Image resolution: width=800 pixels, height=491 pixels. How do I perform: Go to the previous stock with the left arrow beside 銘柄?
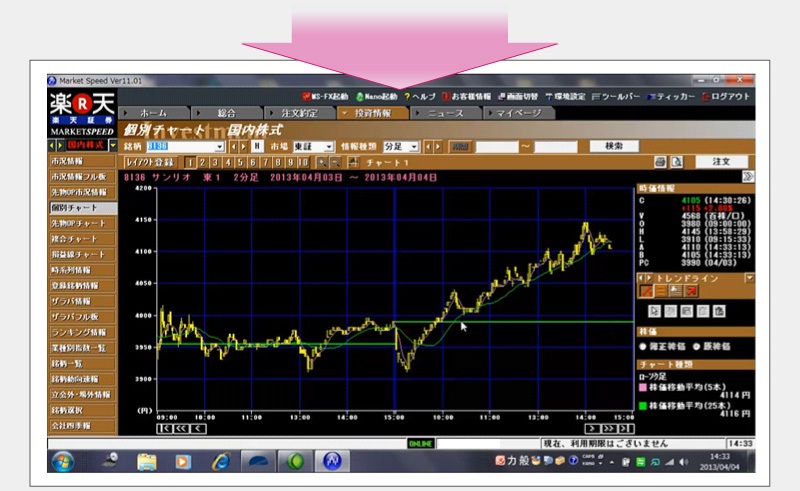(234, 147)
